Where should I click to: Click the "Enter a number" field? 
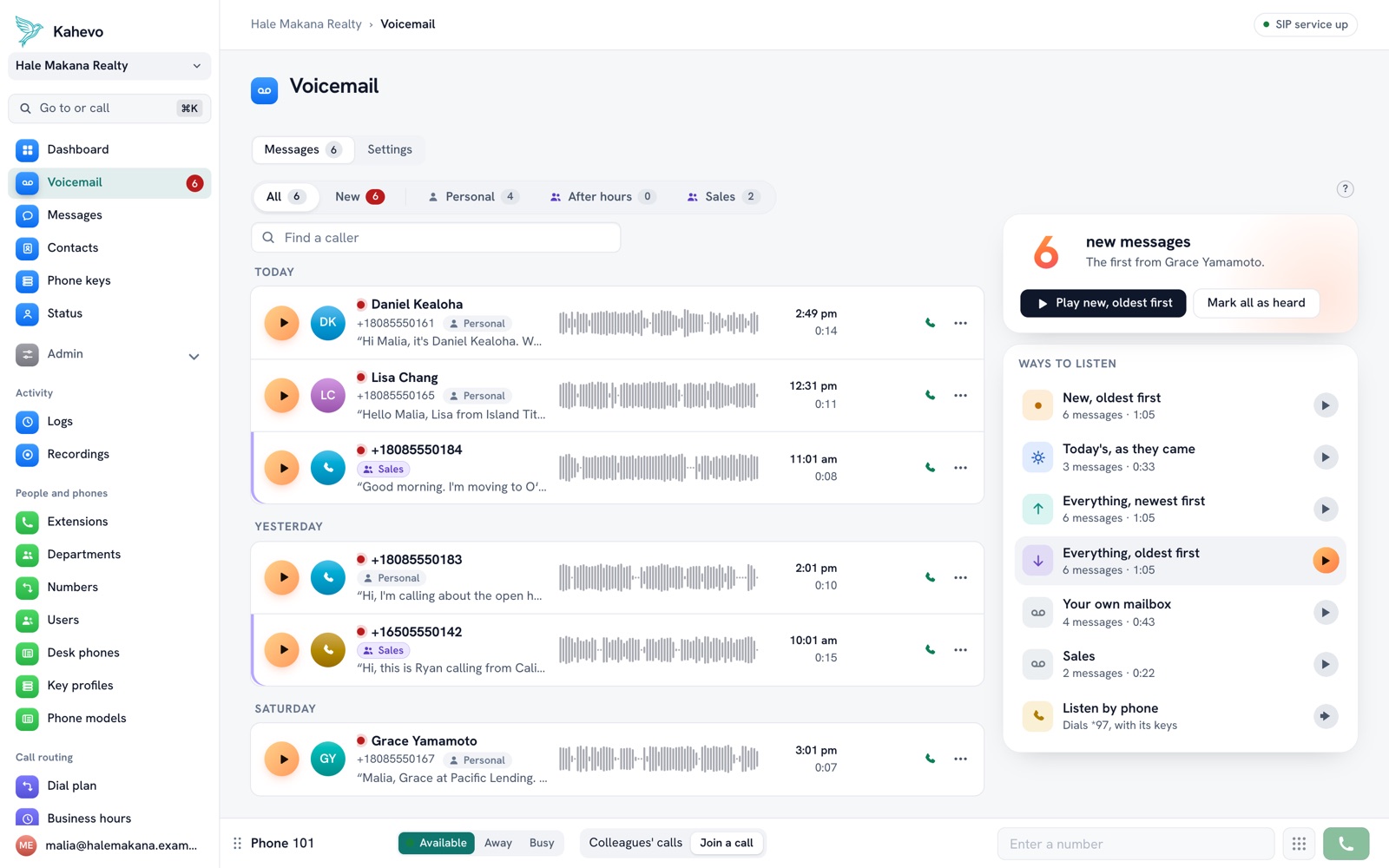pos(1136,844)
